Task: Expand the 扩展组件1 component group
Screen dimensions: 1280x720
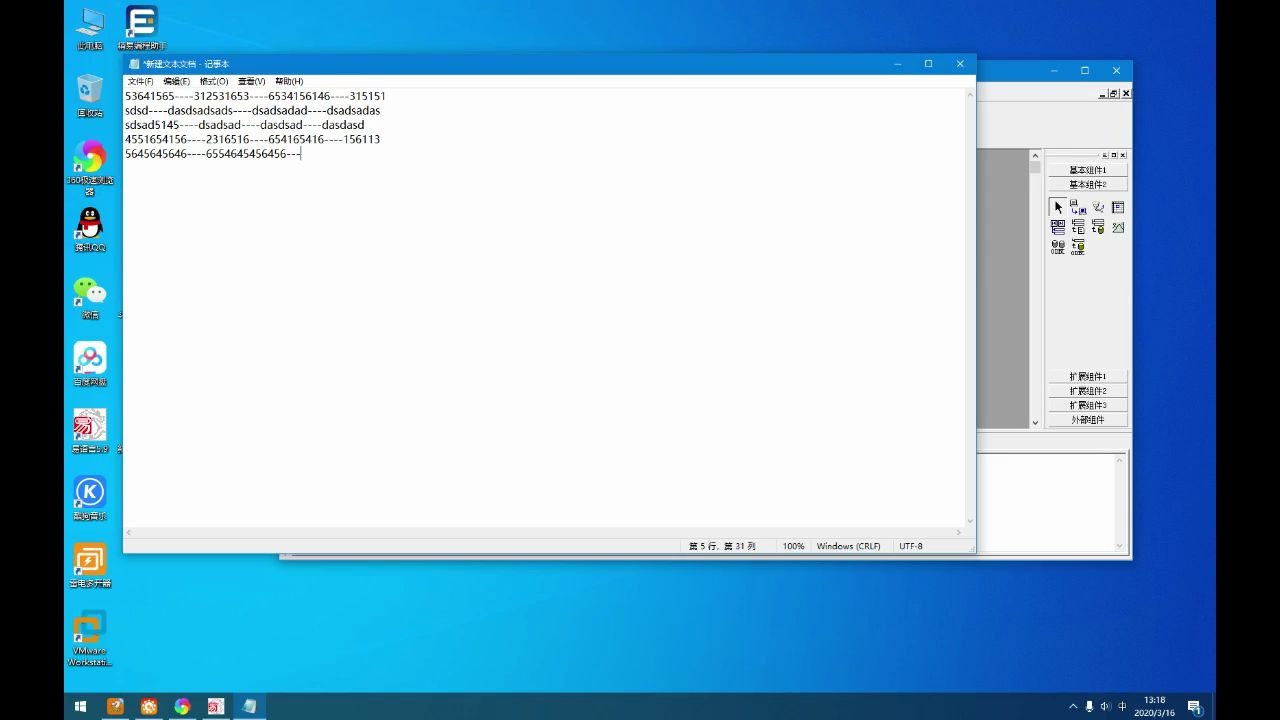Action: coord(1087,377)
